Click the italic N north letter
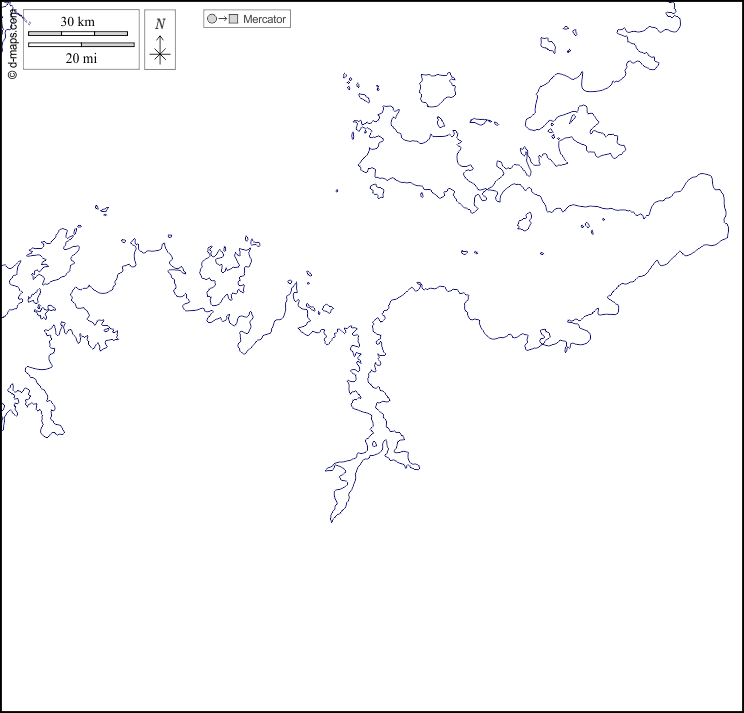 click(x=160, y=24)
